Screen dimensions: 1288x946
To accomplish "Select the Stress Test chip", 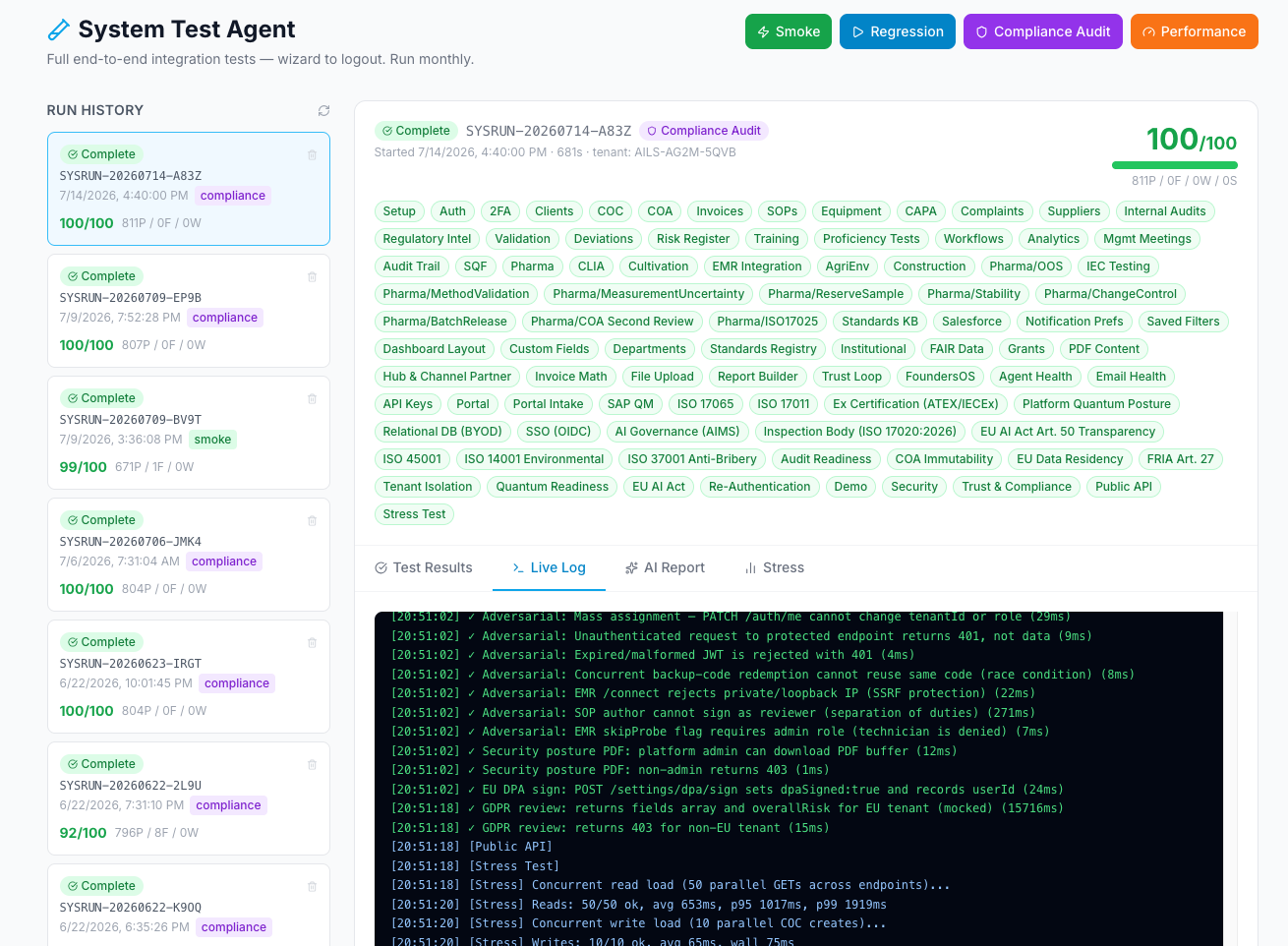I will 414,514.
